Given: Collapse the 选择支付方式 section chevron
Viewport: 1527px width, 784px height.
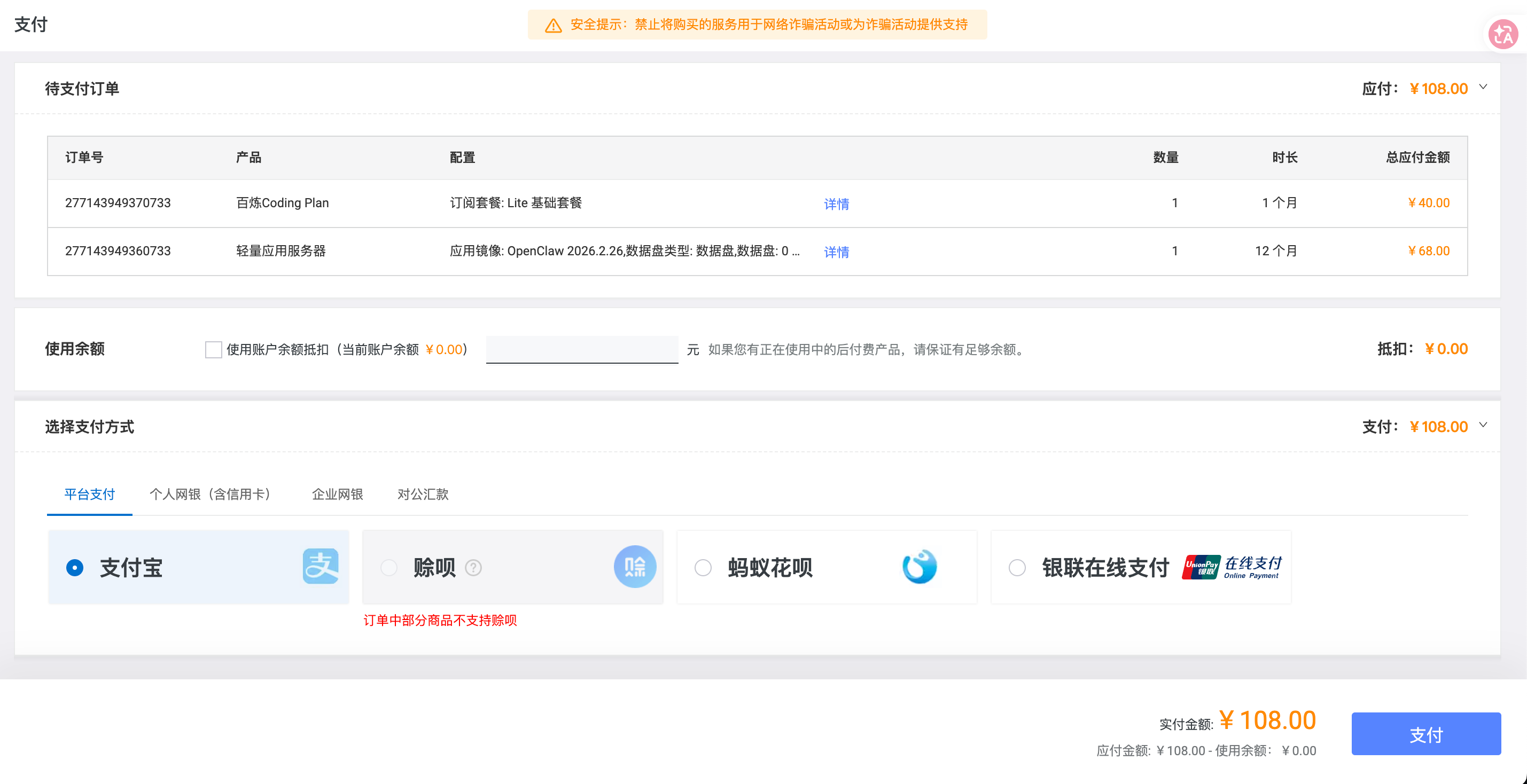Looking at the screenshot, I should pyautogui.click(x=1483, y=425).
